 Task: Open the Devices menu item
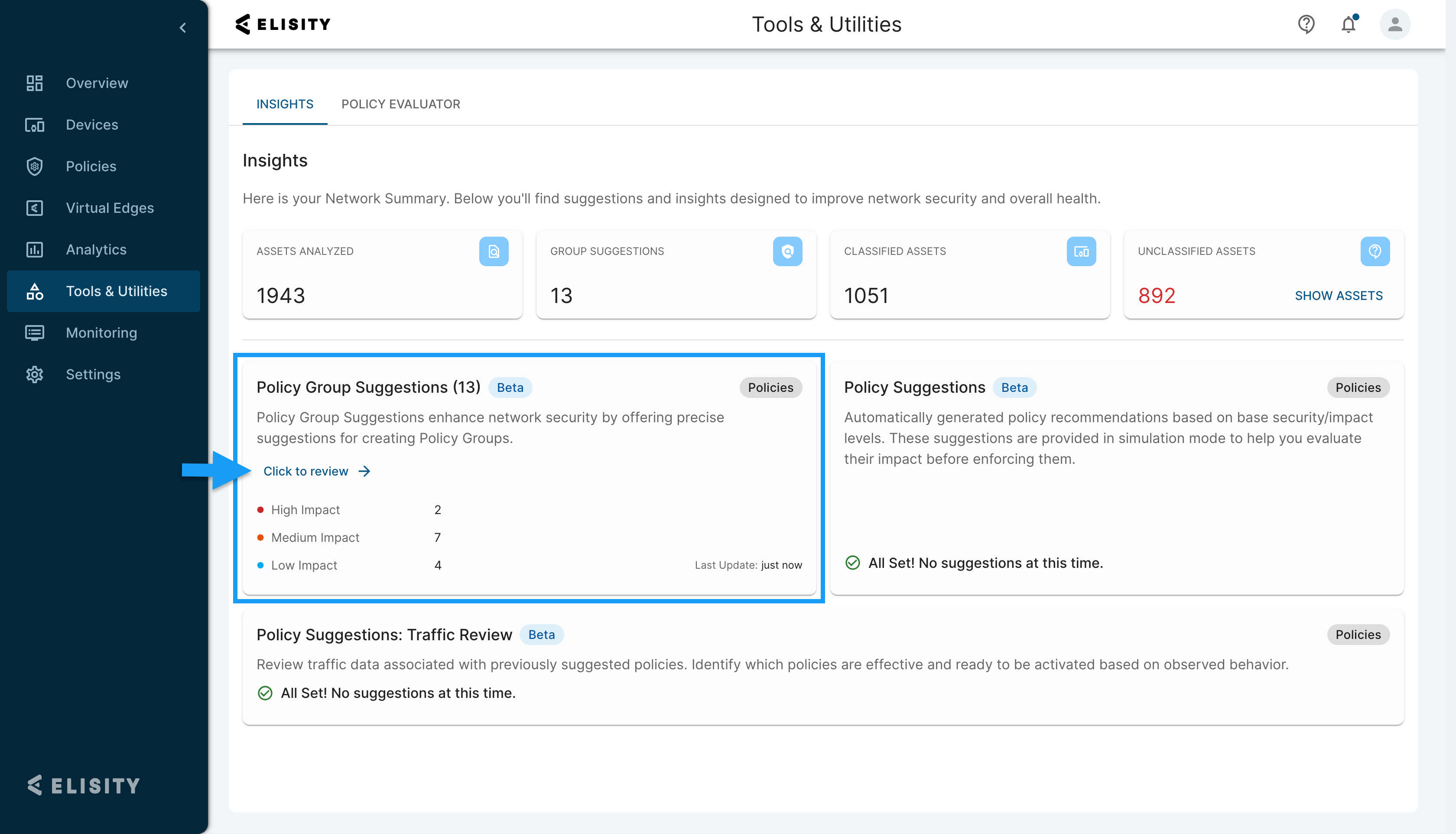tap(103, 125)
